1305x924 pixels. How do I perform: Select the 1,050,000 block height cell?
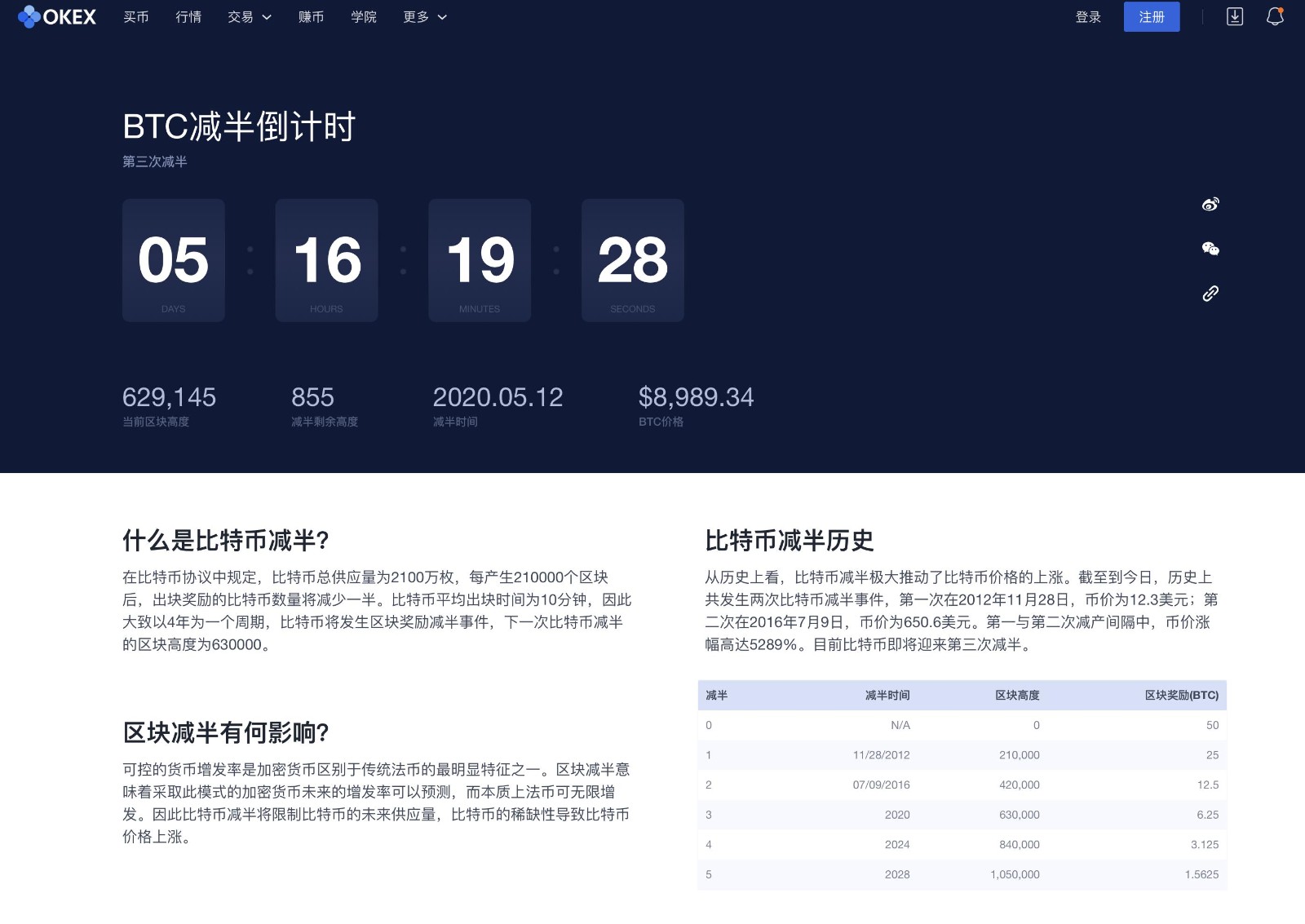1015,874
